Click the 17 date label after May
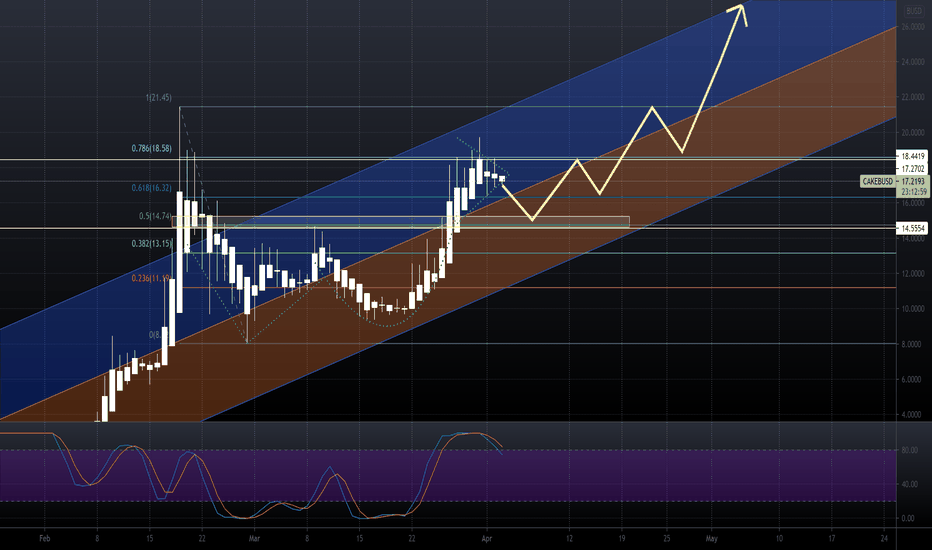The height and width of the screenshot is (550, 932). click(x=832, y=539)
